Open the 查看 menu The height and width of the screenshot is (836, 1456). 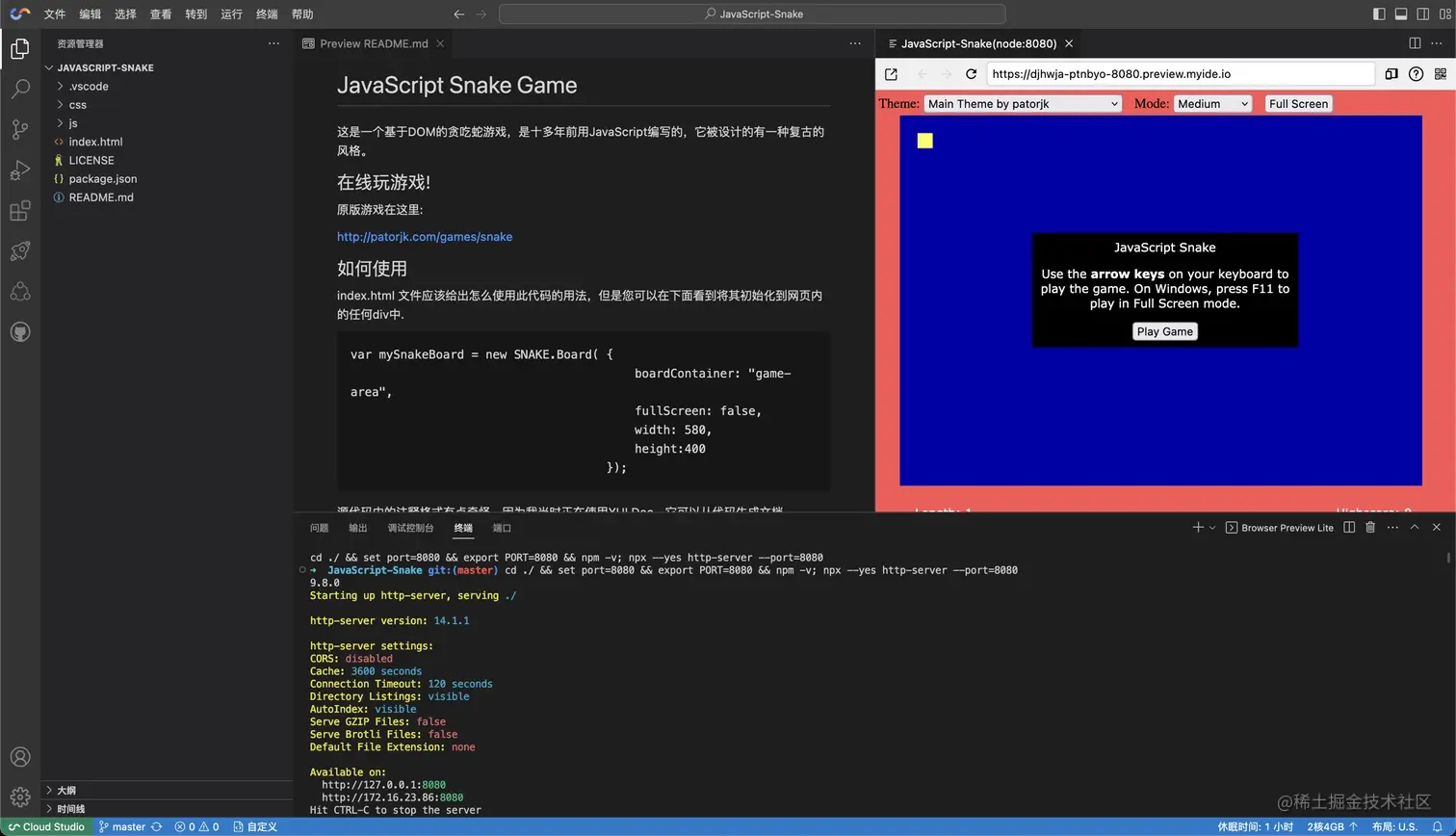(x=161, y=13)
